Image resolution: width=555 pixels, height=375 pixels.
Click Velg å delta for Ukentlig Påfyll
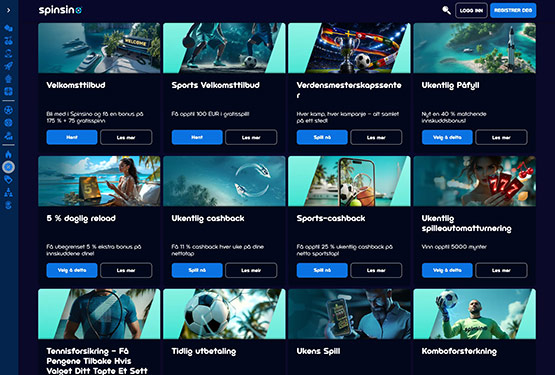pos(447,137)
